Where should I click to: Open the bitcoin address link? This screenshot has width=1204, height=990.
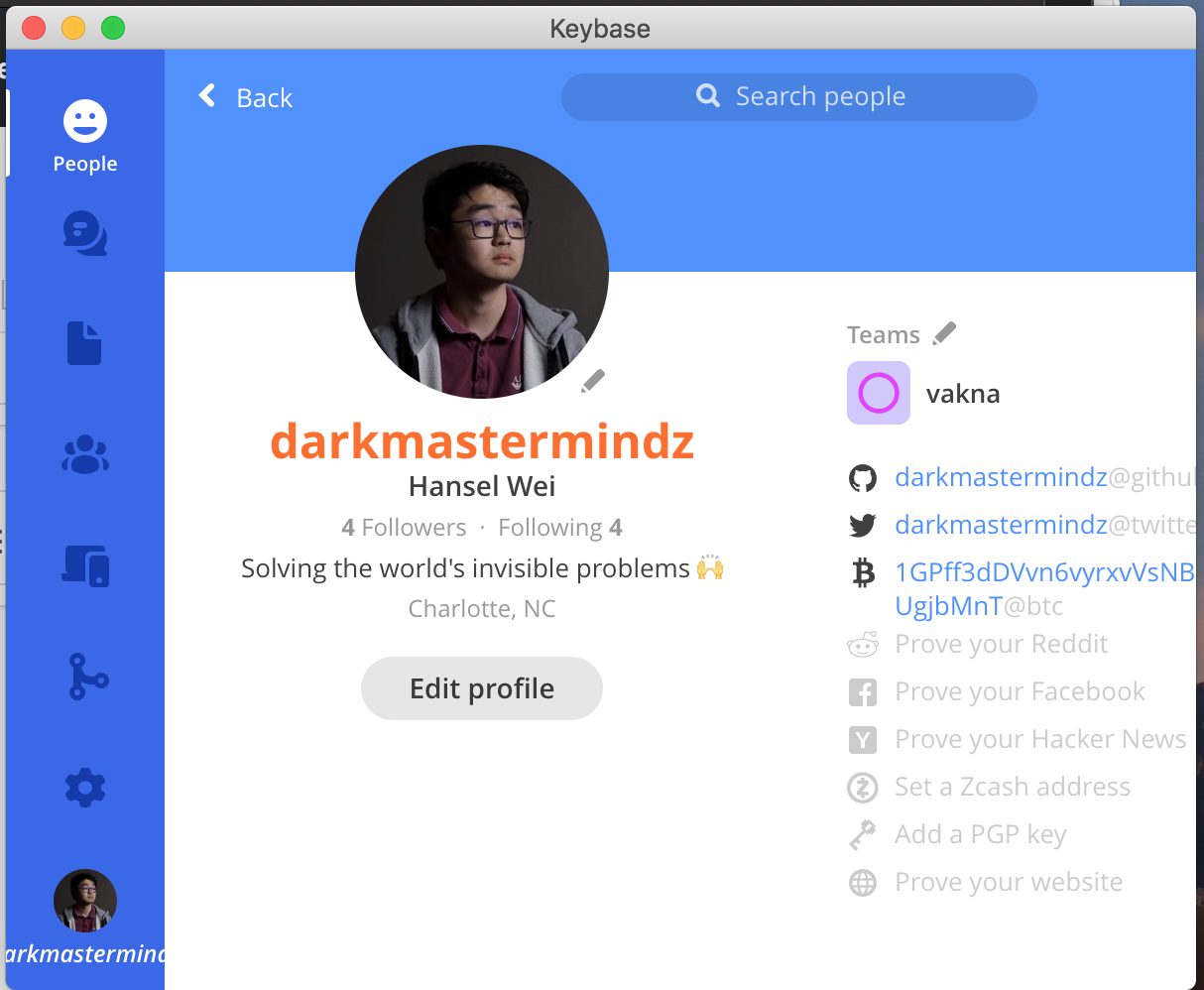1044,589
